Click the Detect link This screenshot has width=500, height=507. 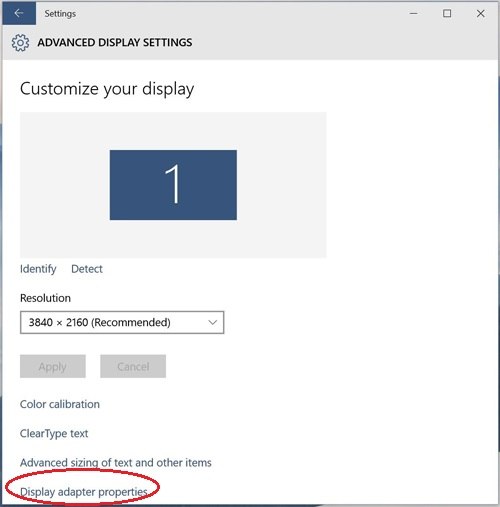pyautogui.click(x=87, y=269)
